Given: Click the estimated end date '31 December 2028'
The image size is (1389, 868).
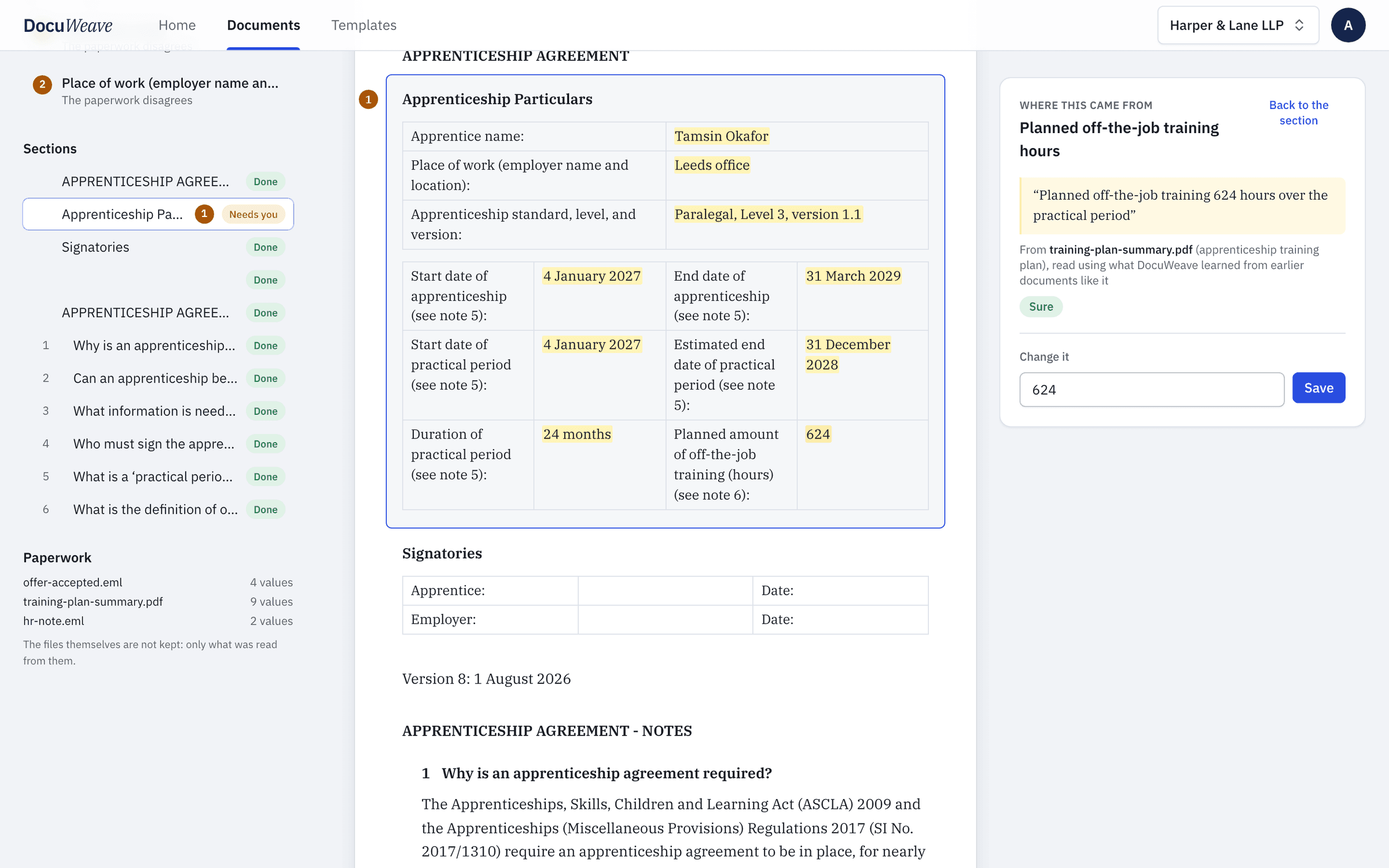Looking at the screenshot, I should pyautogui.click(x=848, y=354).
